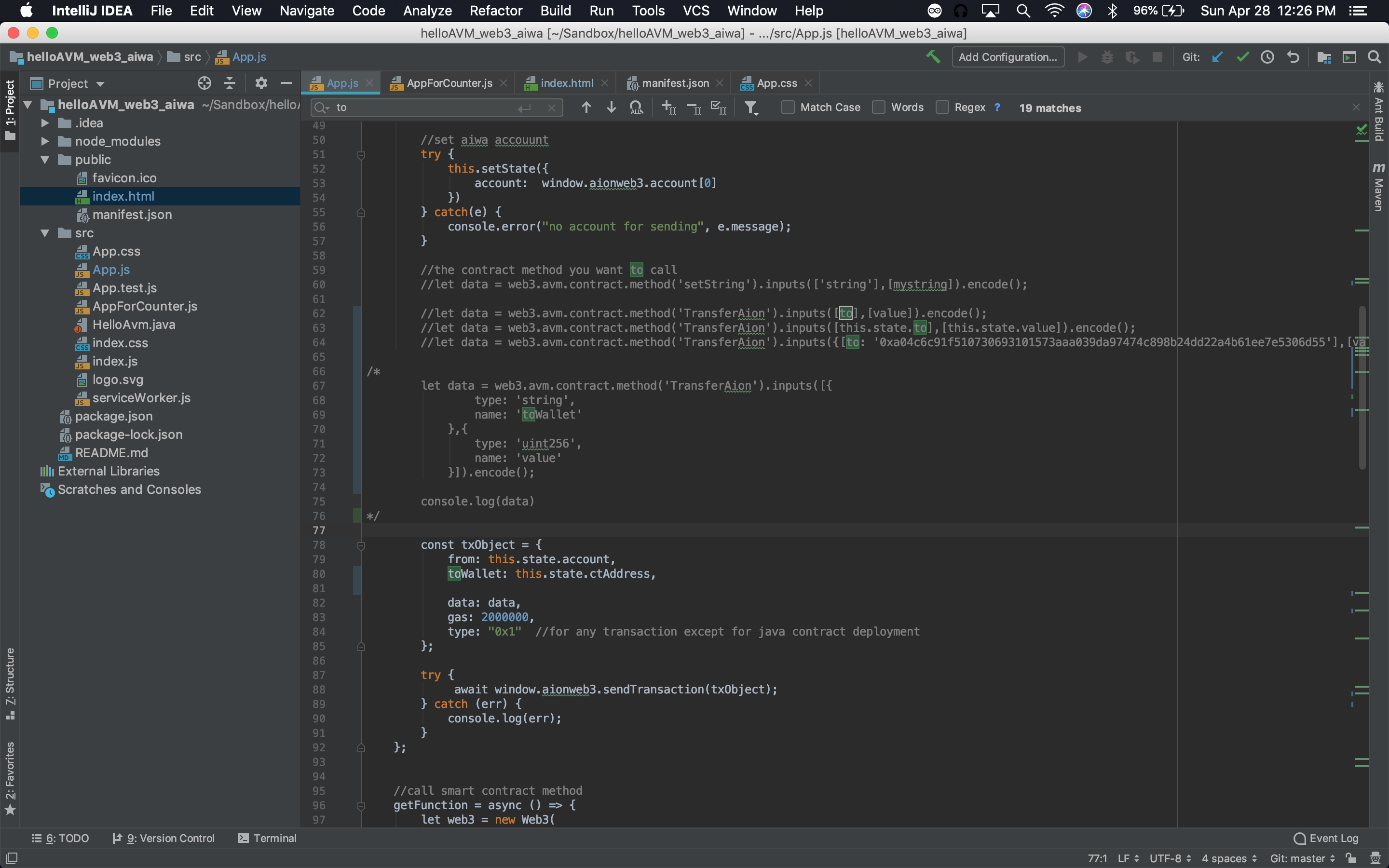Enable Regex search checkbox

[x=942, y=108]
